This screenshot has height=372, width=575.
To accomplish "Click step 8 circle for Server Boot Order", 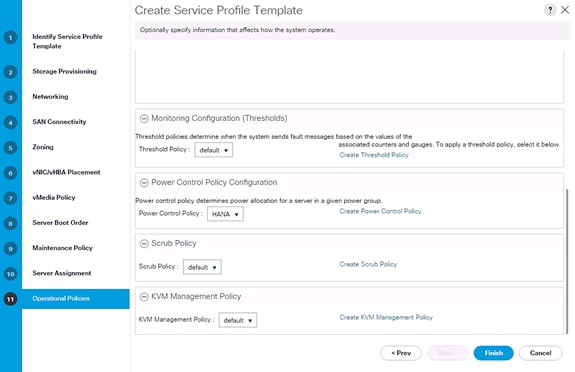I will [10, 223].
